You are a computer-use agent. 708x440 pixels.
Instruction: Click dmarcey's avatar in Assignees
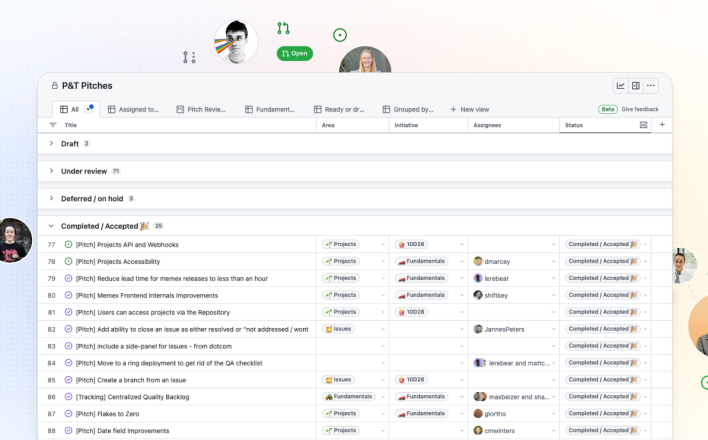[478, 261]
